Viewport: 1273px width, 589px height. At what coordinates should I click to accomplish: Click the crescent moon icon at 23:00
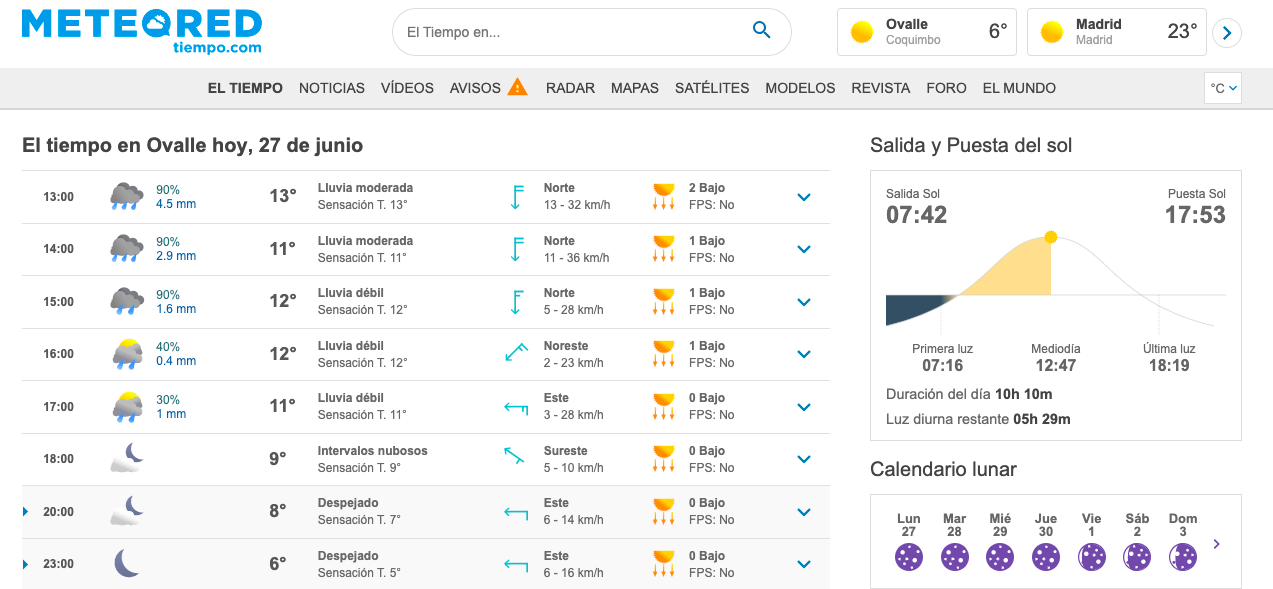[126, 563]
